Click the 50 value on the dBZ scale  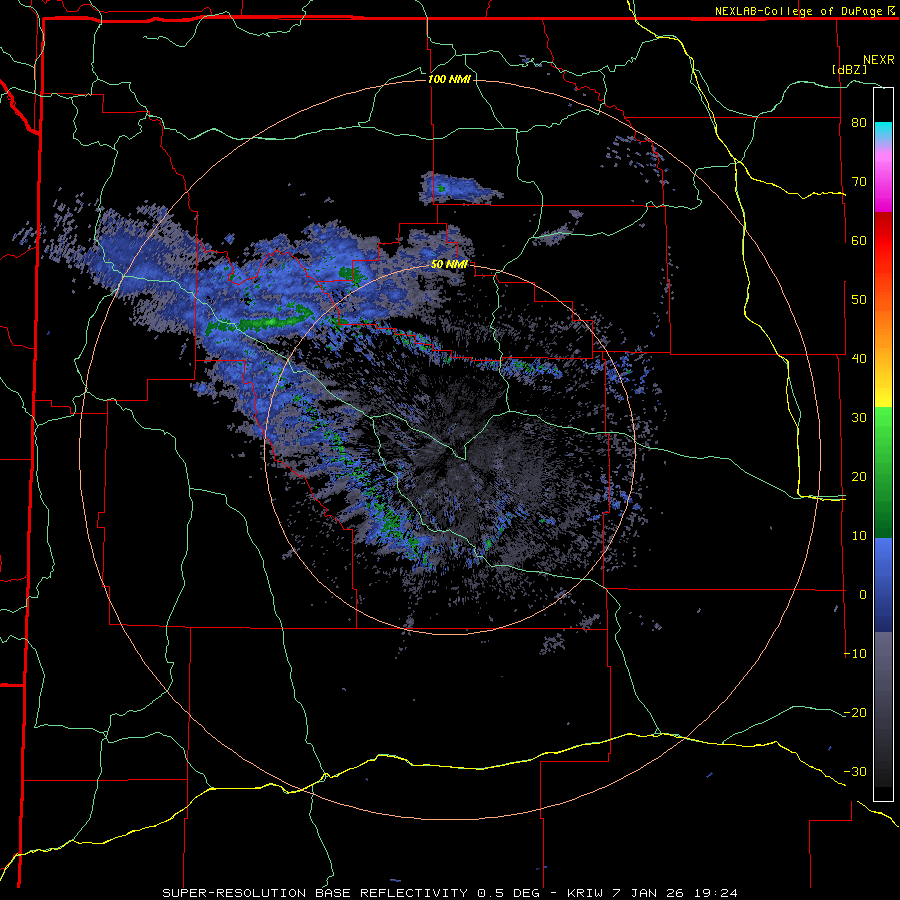(859, 300)
